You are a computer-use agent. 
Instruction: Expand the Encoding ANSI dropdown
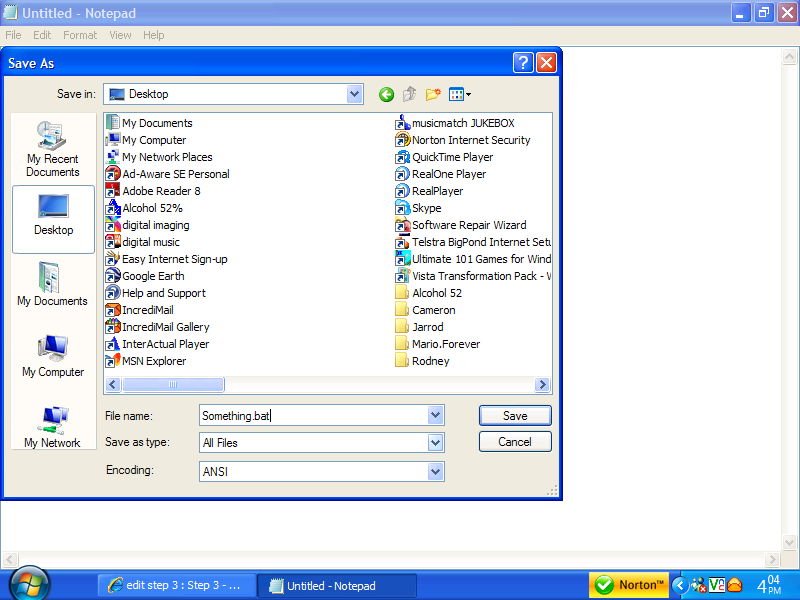point(435,471)
